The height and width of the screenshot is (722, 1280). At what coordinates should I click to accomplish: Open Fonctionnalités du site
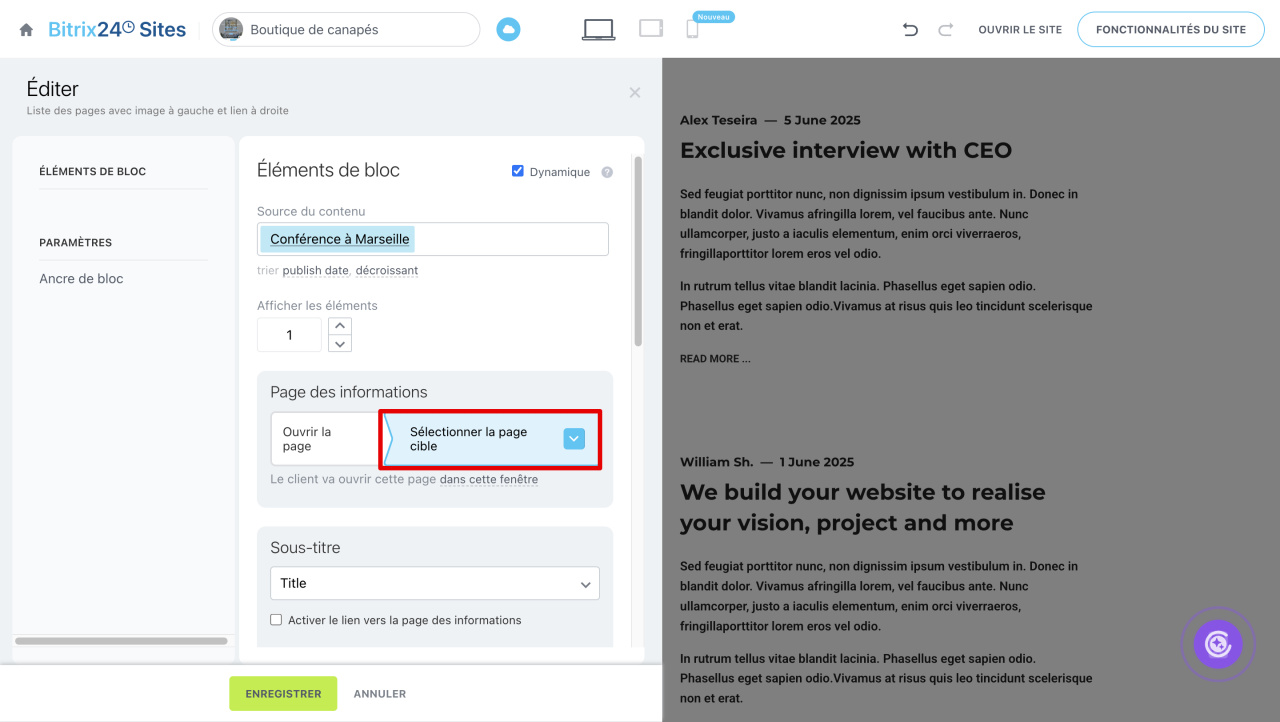tap(1171, 30)
